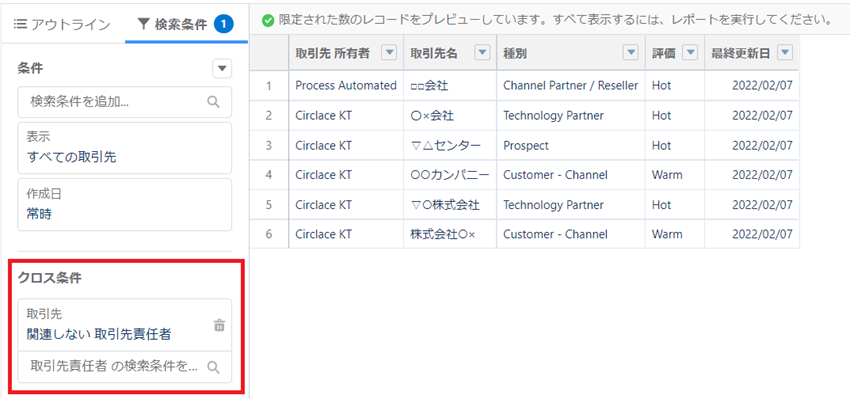The width and height of the screenshot is (850, 399).
Task: Select row number 1 cell
Action: pos(269,86)
